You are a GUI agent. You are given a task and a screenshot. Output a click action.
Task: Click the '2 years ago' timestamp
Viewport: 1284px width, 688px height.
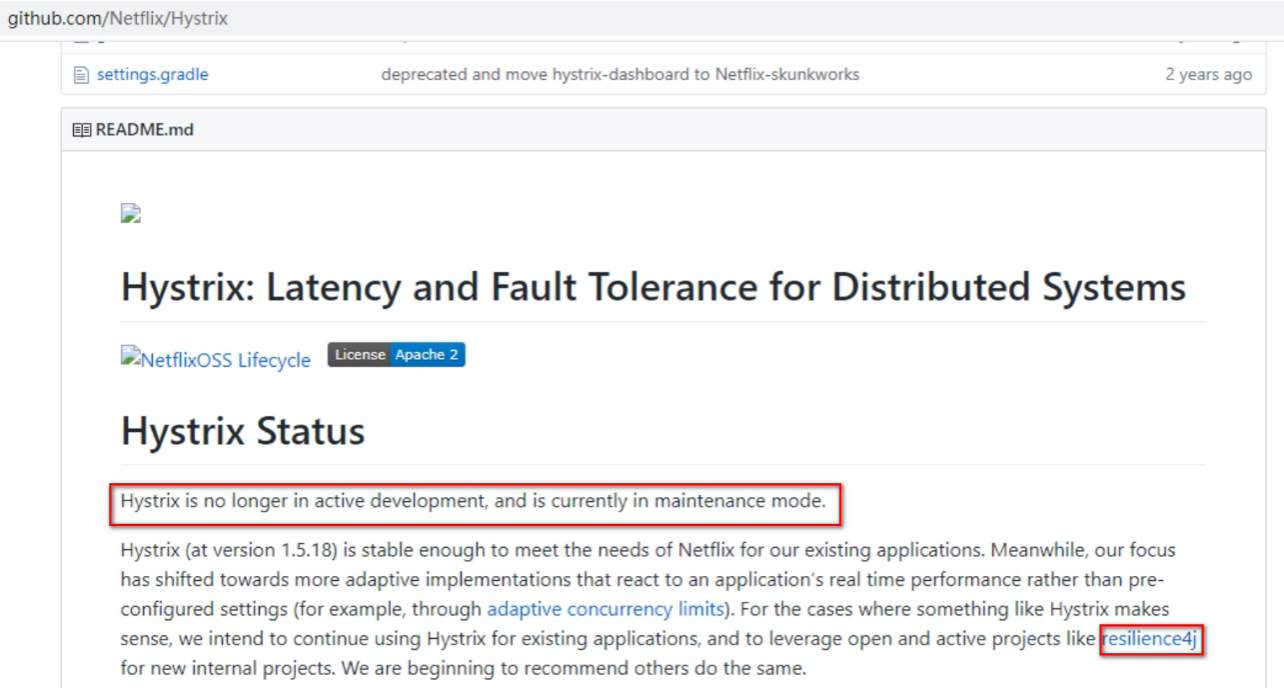(1208, 74)
